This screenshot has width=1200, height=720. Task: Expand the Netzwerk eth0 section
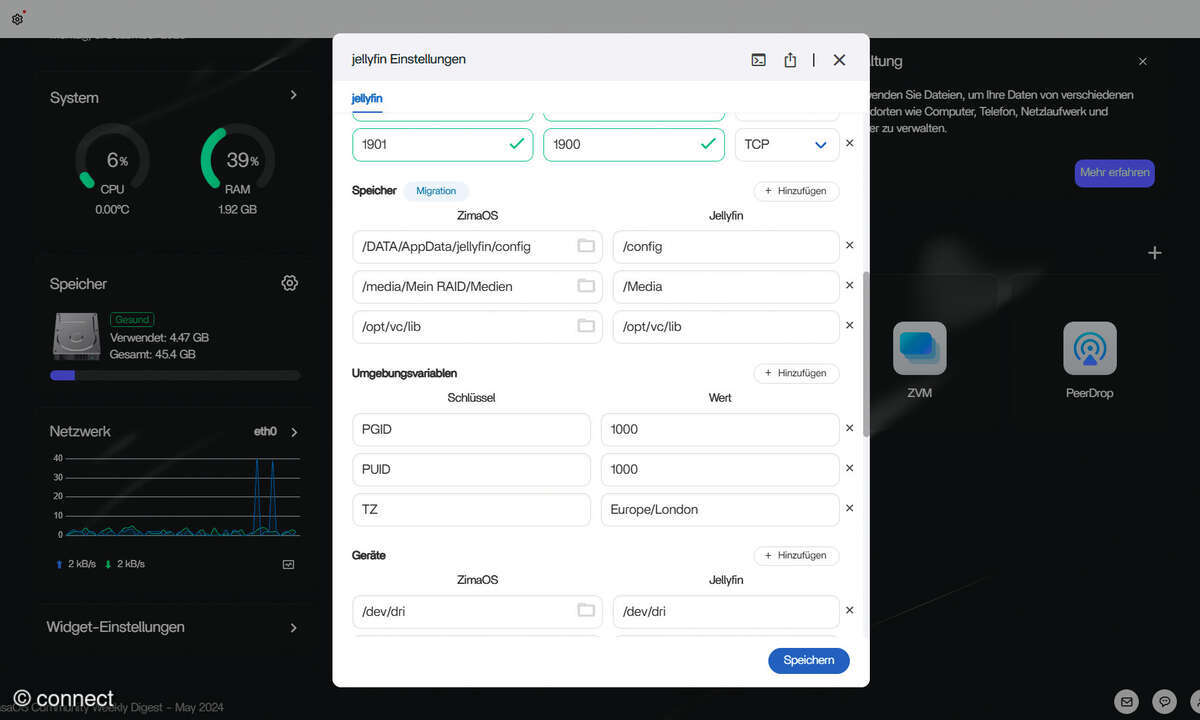[292, 431]
